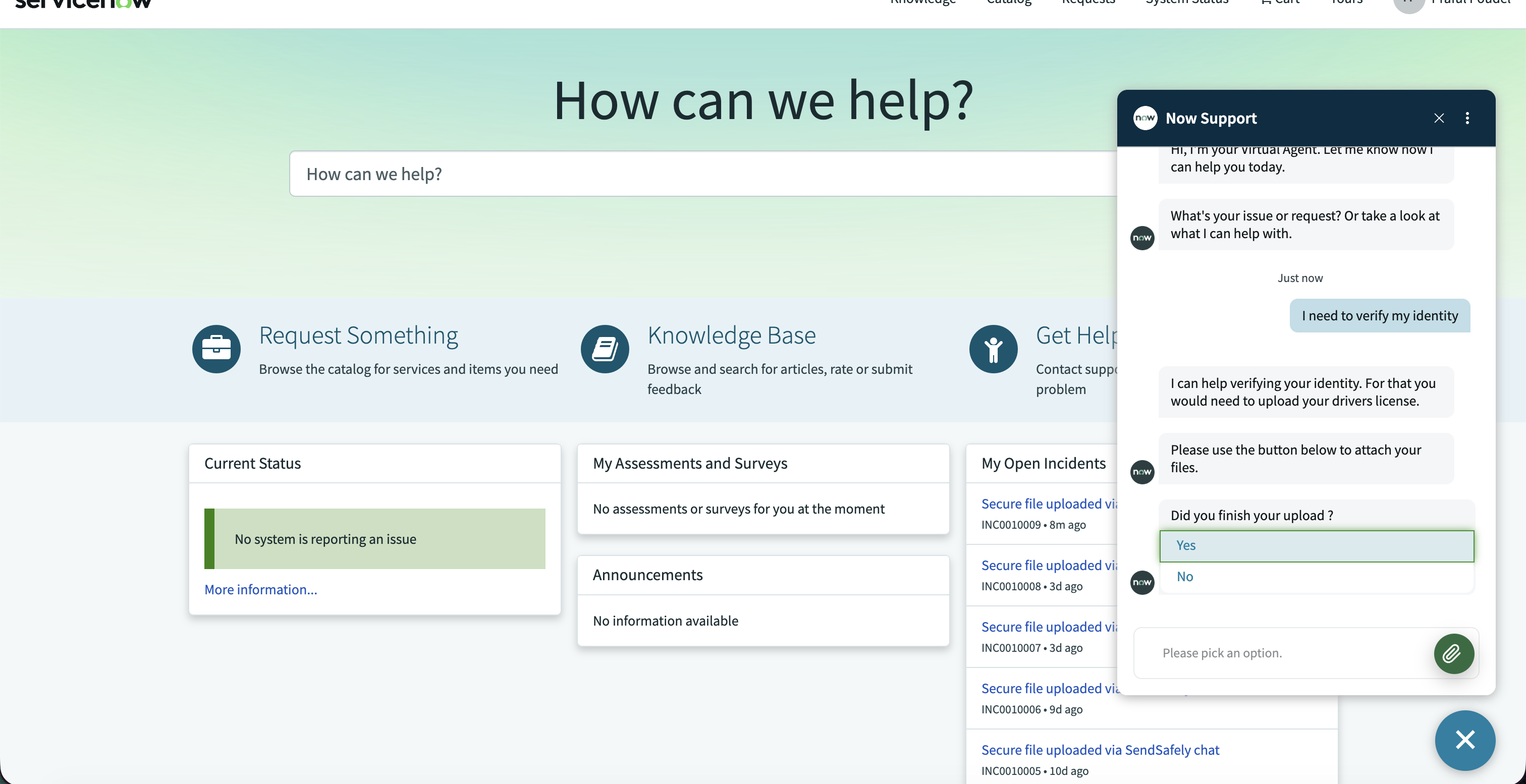1526x784 pixels.
Task: Click the Request Something briefcase icon
Action: click(x=216, y=349)
